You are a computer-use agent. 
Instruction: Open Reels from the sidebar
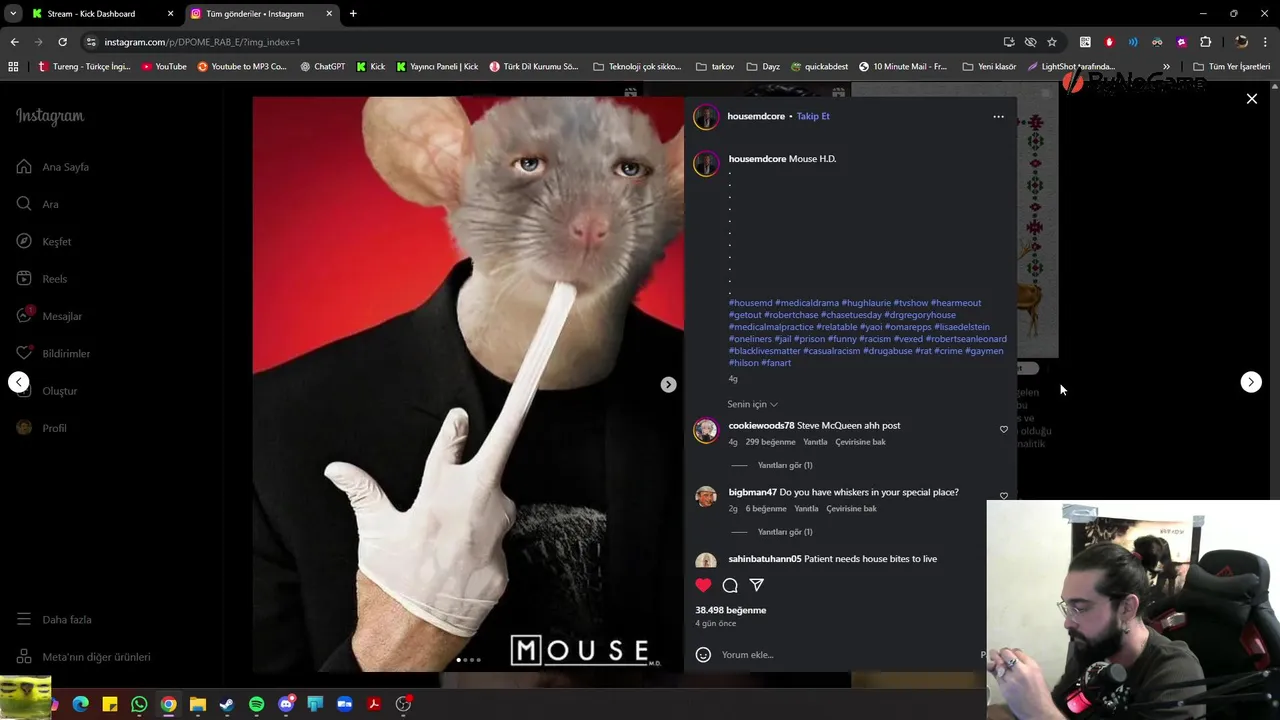click(x=42, y=279)
